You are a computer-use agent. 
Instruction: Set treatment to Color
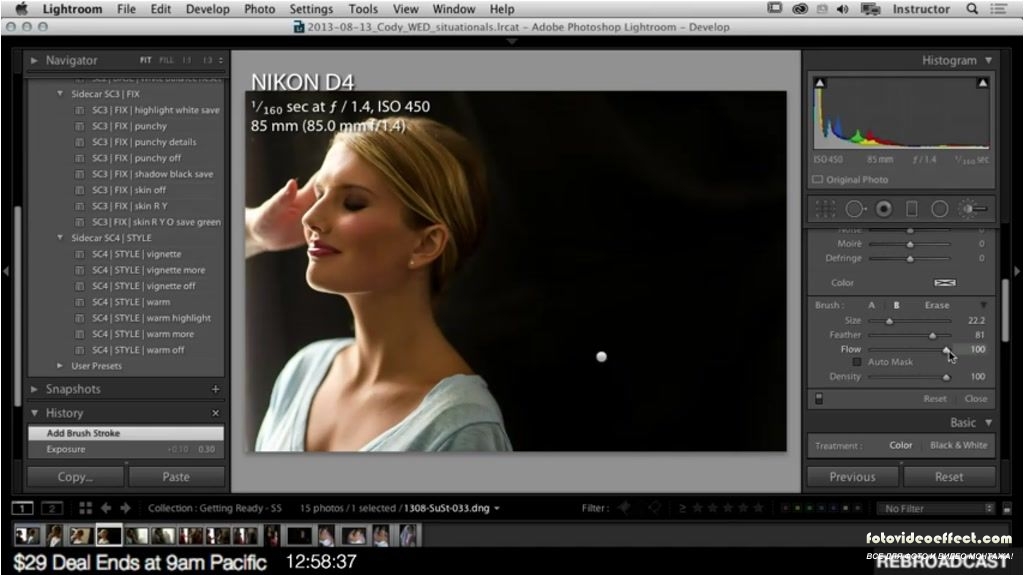point(901,445)
